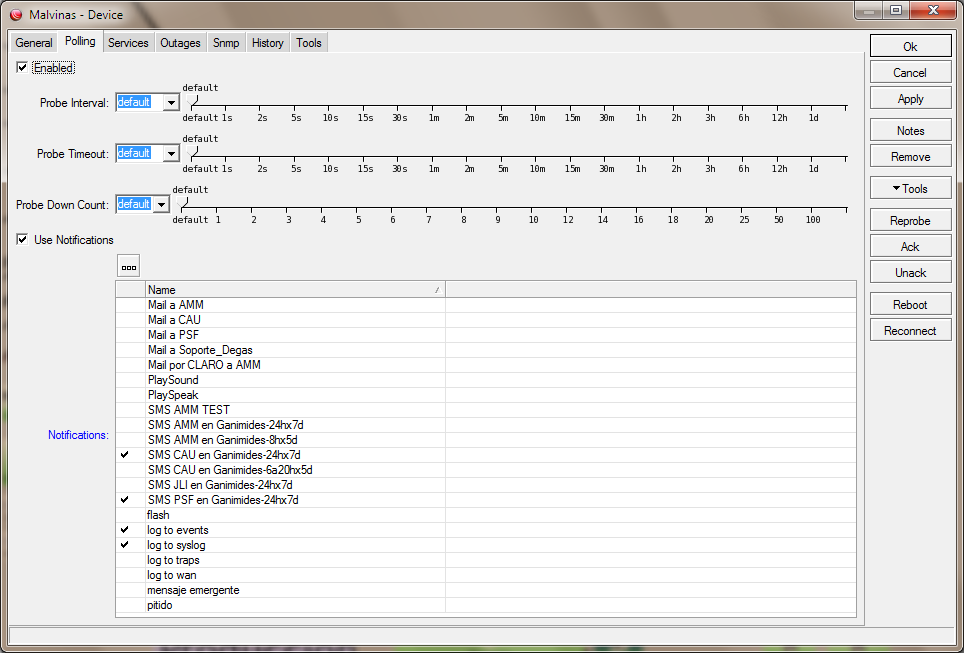Select the pitido row
This screenshot has height=653, width=964.
tap(486, 605)
